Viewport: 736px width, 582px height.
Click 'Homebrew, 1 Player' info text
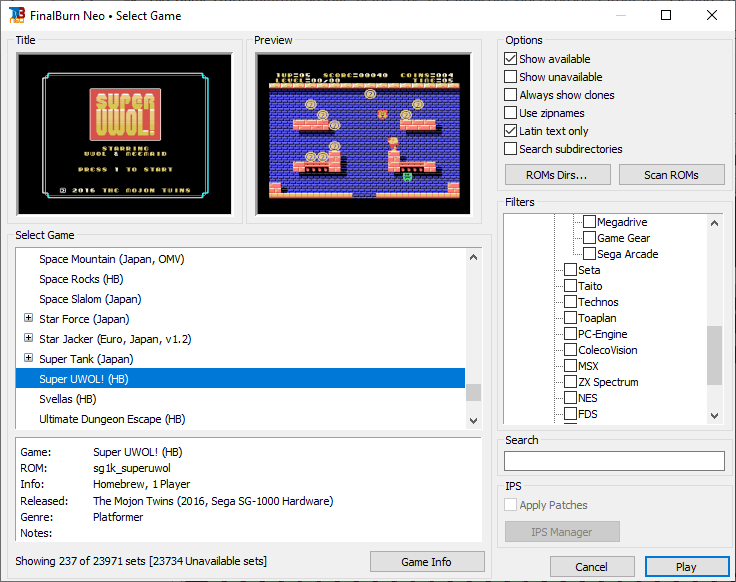[141, 484]
